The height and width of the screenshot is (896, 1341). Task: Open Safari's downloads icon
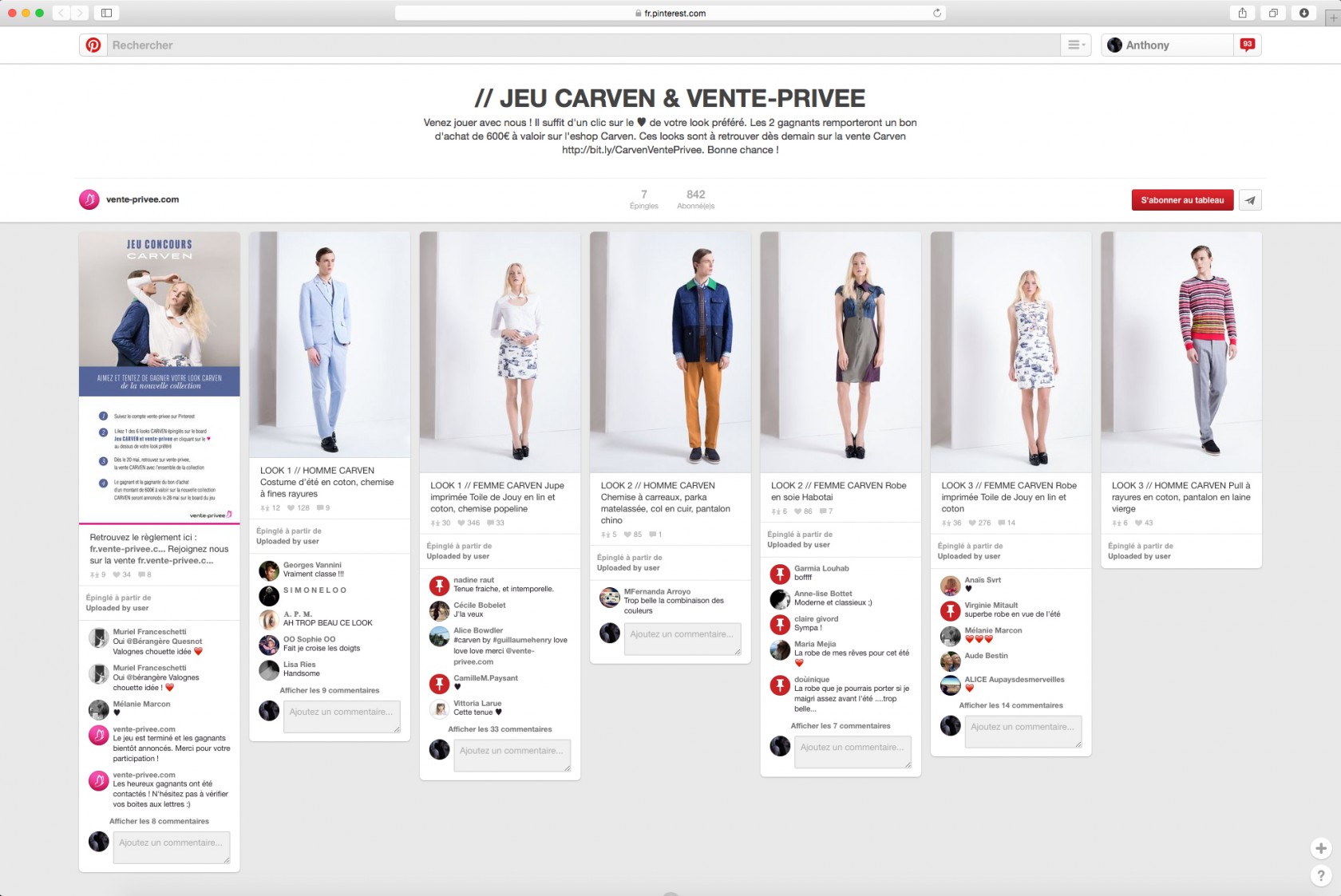(1303, 13)
